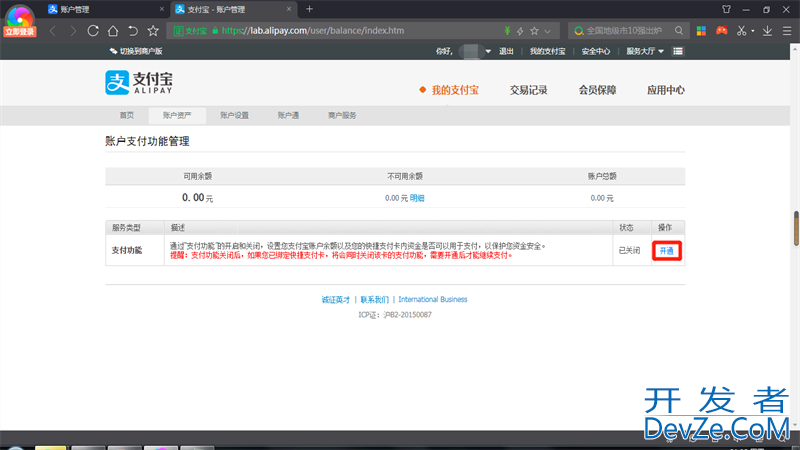Expand 服务大厅 dropdown
The width and height of the screenshot is (800, 450).
pos(645,51)
